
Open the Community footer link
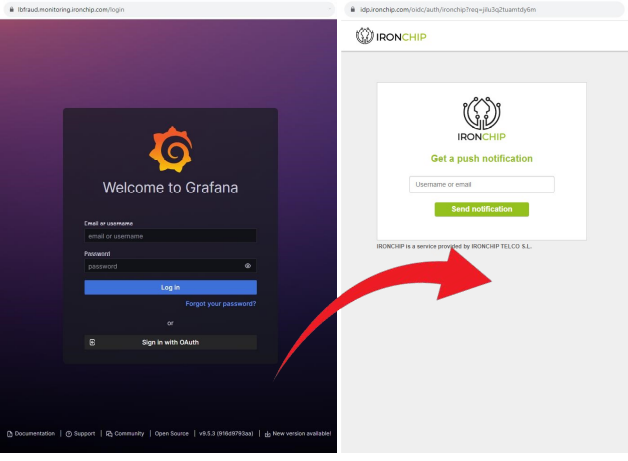click(125, 434)
